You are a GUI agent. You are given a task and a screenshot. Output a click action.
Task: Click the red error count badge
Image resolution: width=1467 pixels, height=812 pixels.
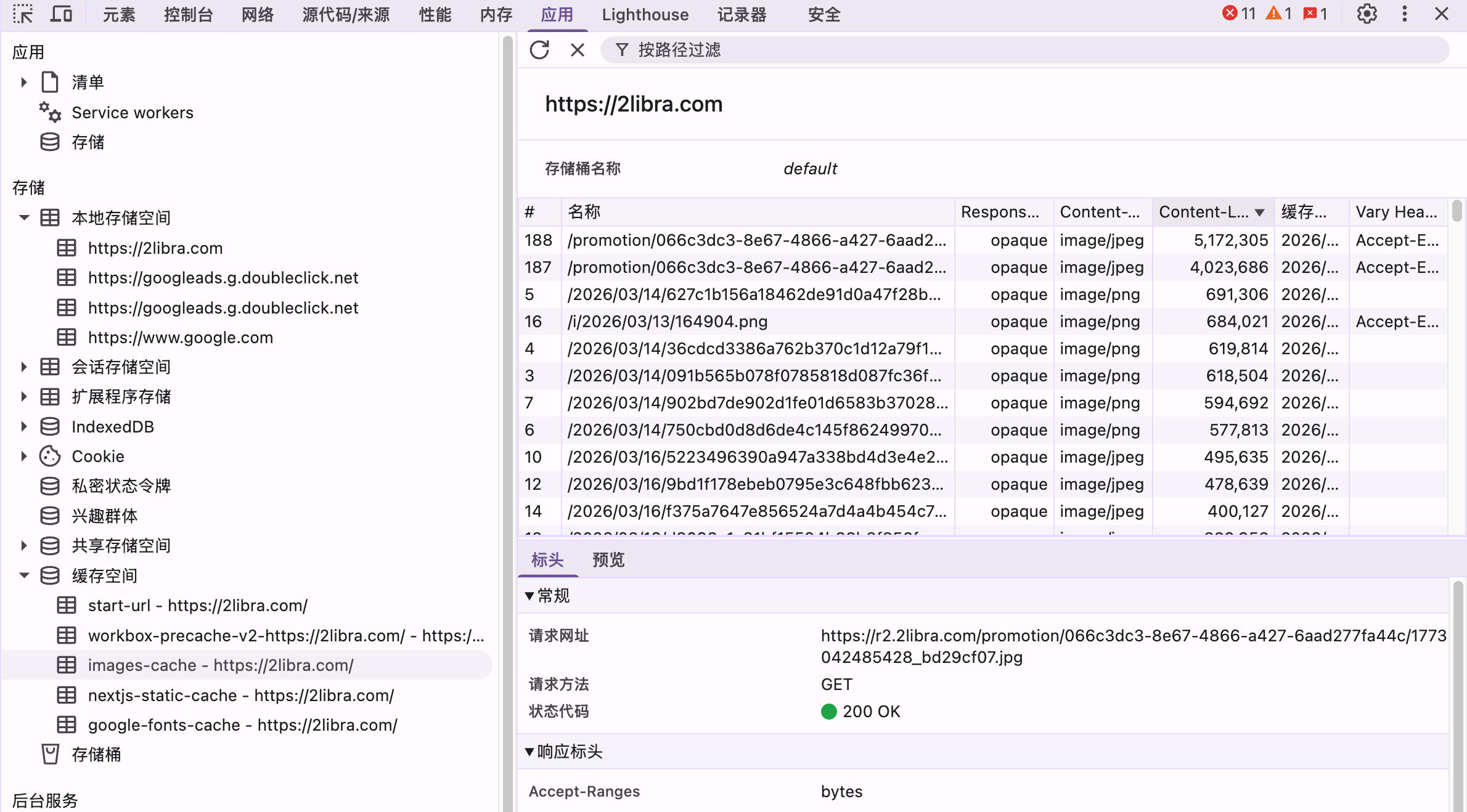pos(1239,14)
